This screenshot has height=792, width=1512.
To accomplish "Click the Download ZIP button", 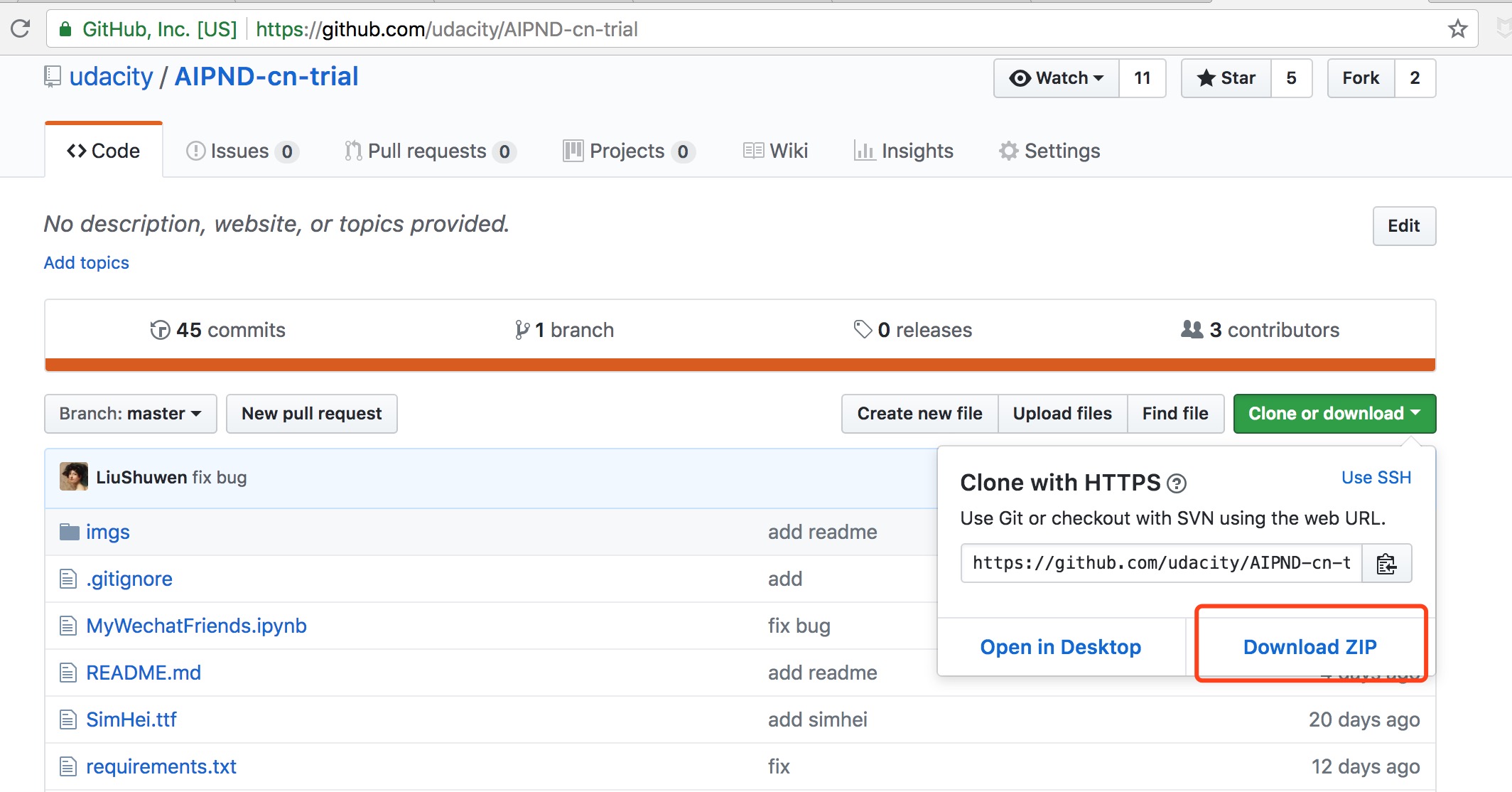I will pyautogui.click(x=1309, y=647).
